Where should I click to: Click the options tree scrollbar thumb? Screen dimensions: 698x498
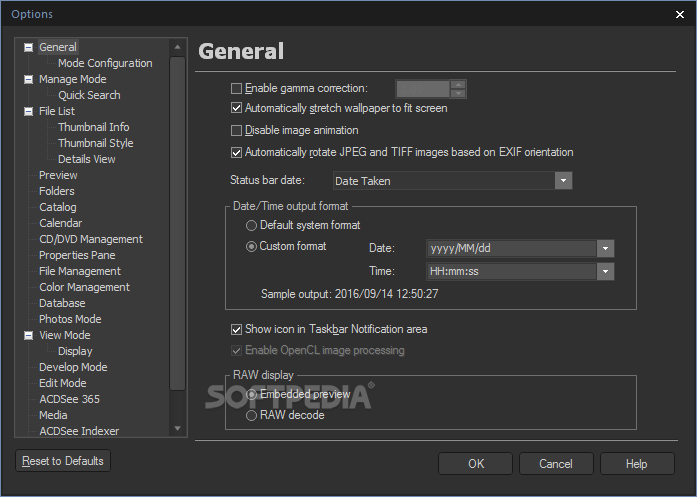pos(178,223)
